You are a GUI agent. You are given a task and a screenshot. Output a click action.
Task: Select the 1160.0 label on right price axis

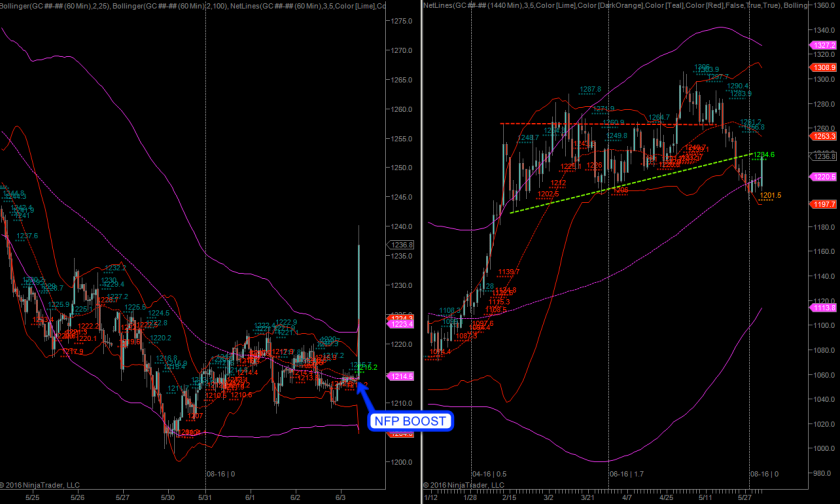click(824, 251)
